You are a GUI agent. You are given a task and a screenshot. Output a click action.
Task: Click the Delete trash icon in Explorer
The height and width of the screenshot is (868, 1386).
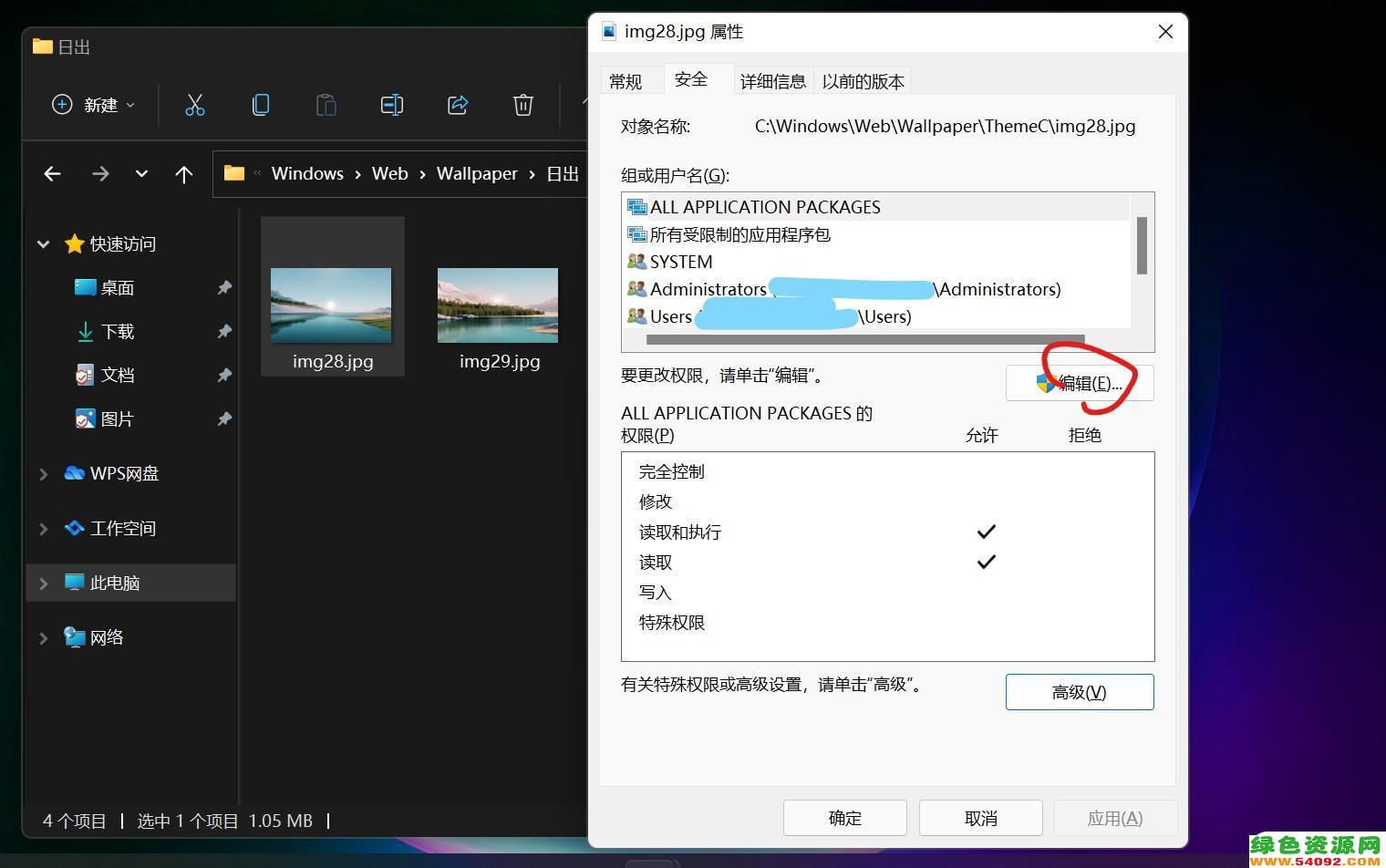[x=523, y=105]
